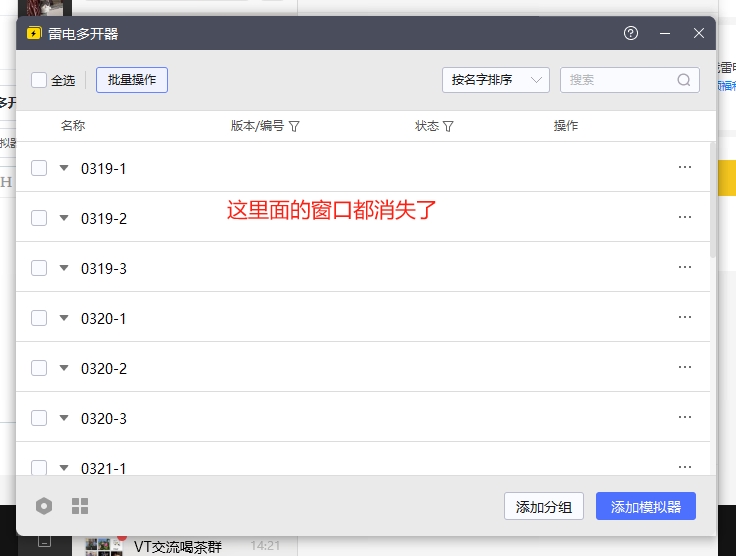The width and height of the screenshot is (736, 556).
Task: Expand the 0319-3 group arrow
Action: pyautogui.click(x=64, y=268)
